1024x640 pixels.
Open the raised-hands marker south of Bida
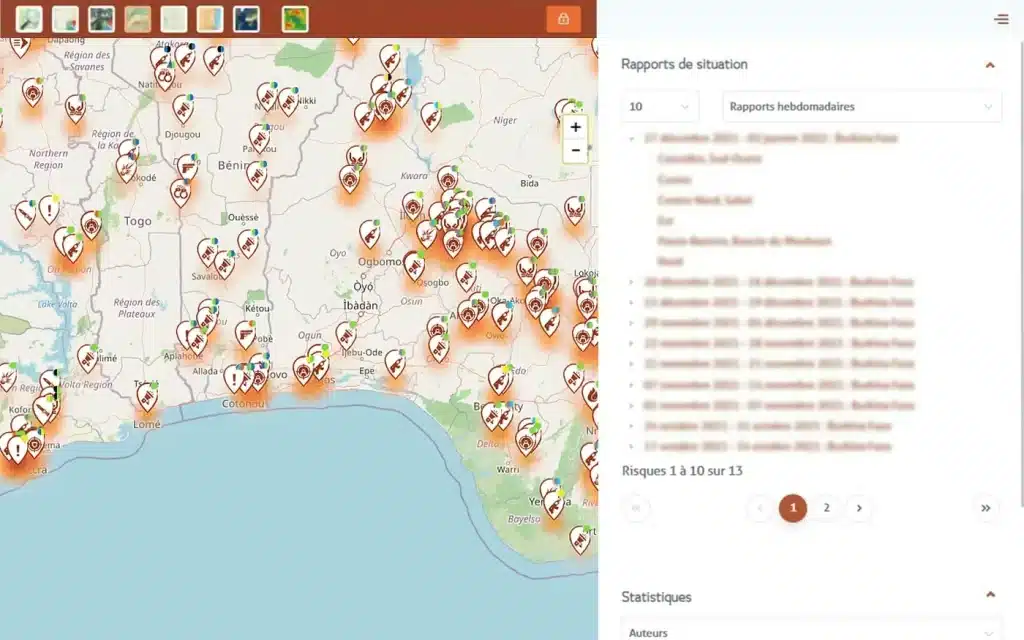pos(575,210)
